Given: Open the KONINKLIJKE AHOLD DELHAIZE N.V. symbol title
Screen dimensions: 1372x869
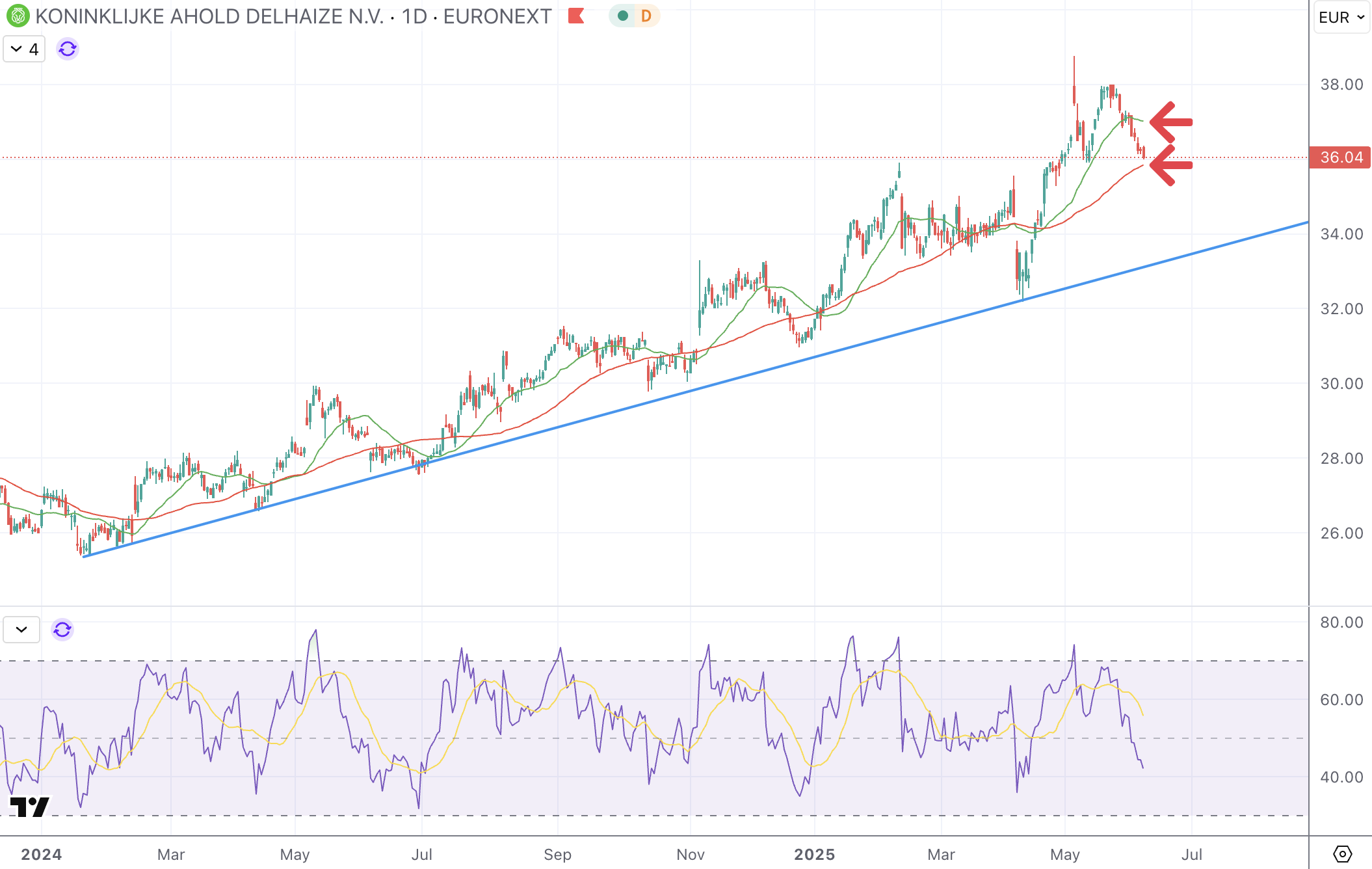Looking at the screenshot, I should 209,16.
